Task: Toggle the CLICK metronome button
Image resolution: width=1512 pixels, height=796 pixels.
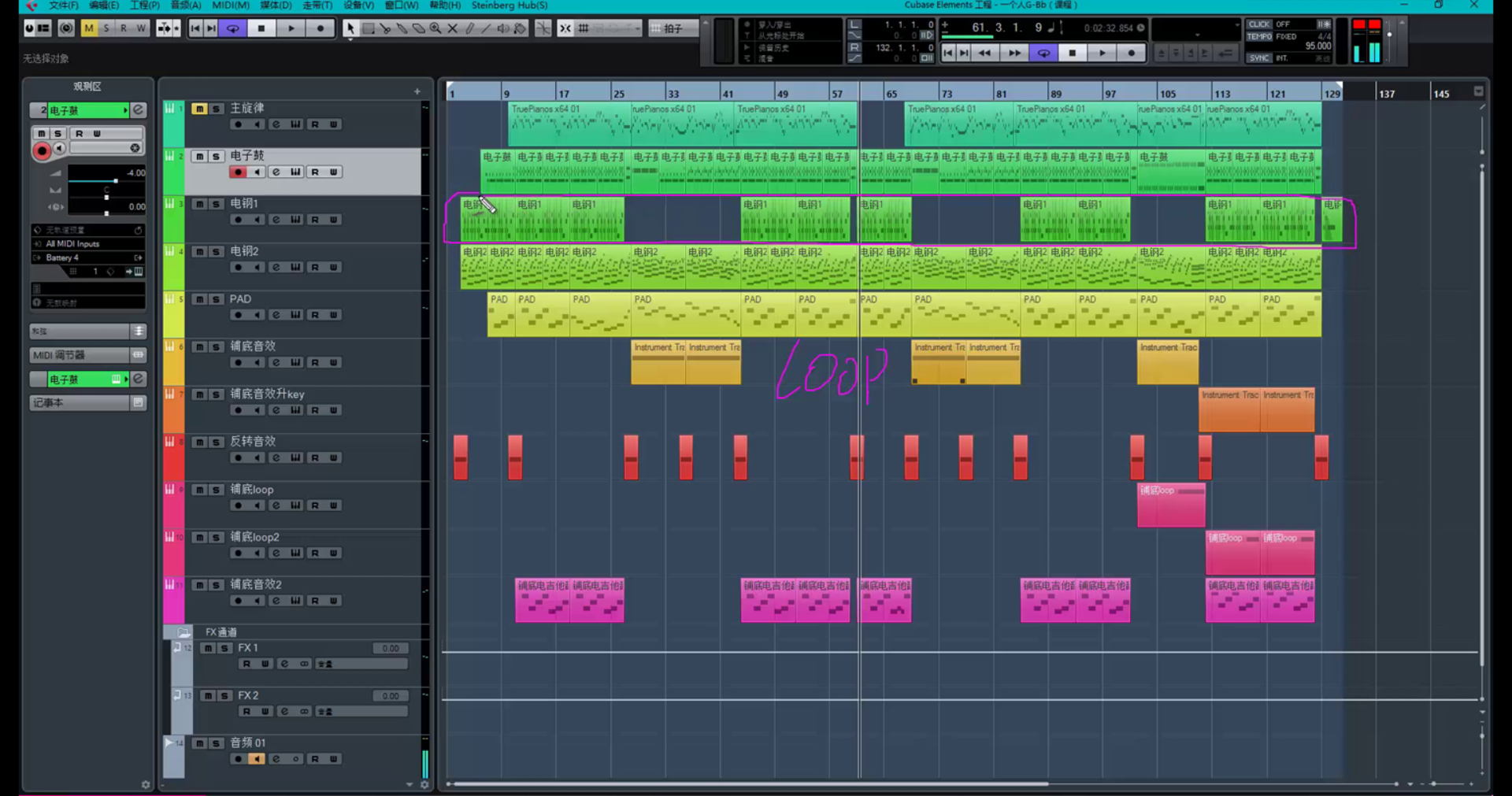Action: (1259, 24)
